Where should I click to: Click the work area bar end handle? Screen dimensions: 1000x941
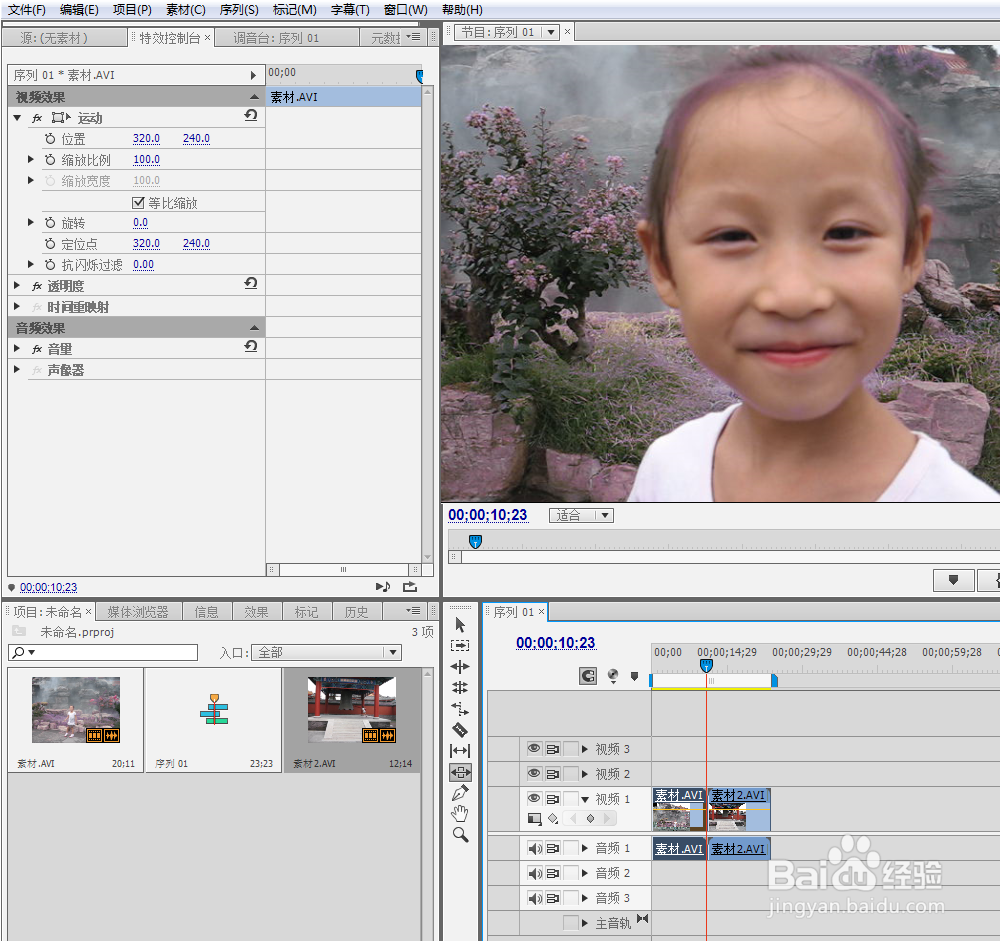774,681
